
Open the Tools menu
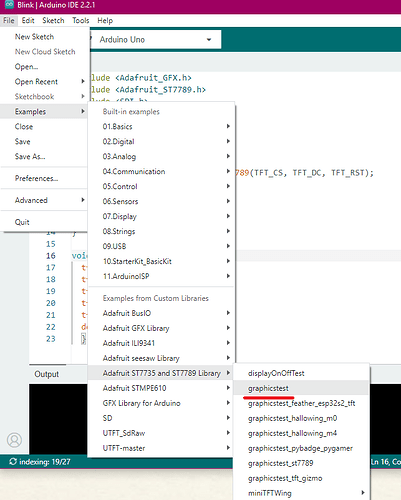[x=81, y=21]
